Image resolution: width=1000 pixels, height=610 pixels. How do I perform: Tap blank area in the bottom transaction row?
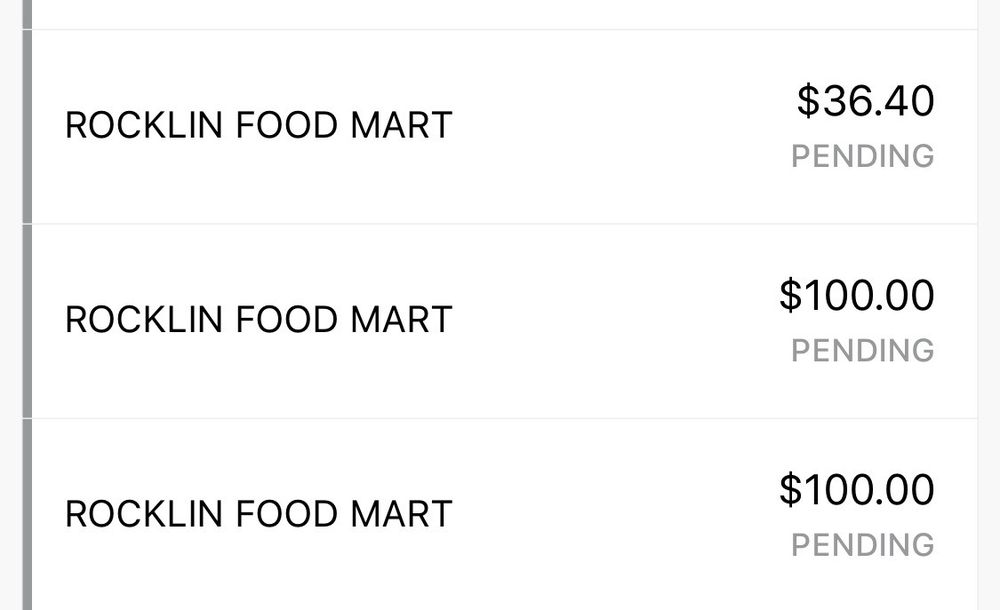(x=620, y=514)
